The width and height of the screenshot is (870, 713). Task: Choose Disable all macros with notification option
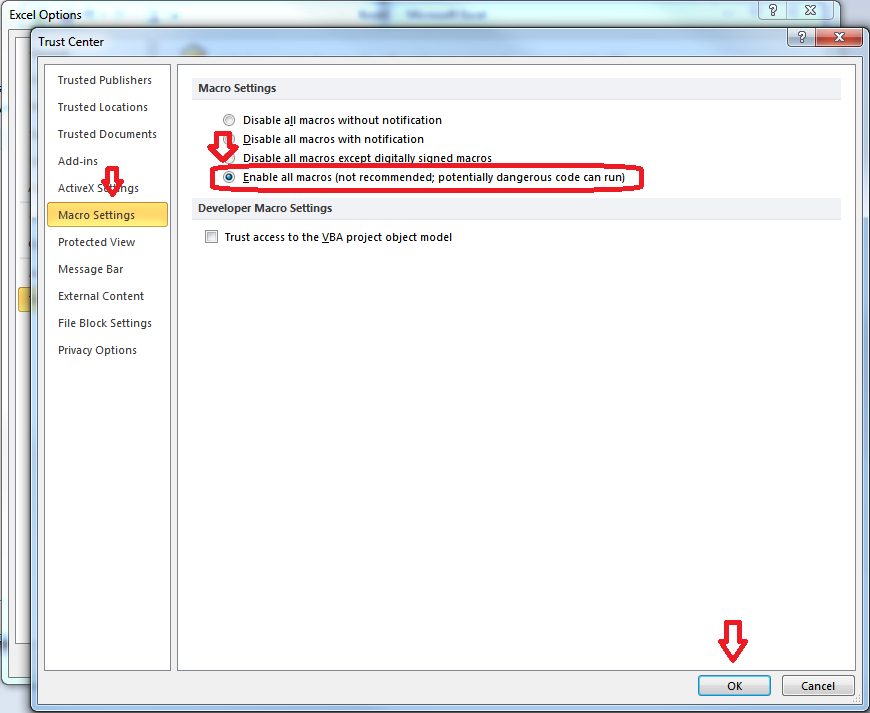pos(229,139)
